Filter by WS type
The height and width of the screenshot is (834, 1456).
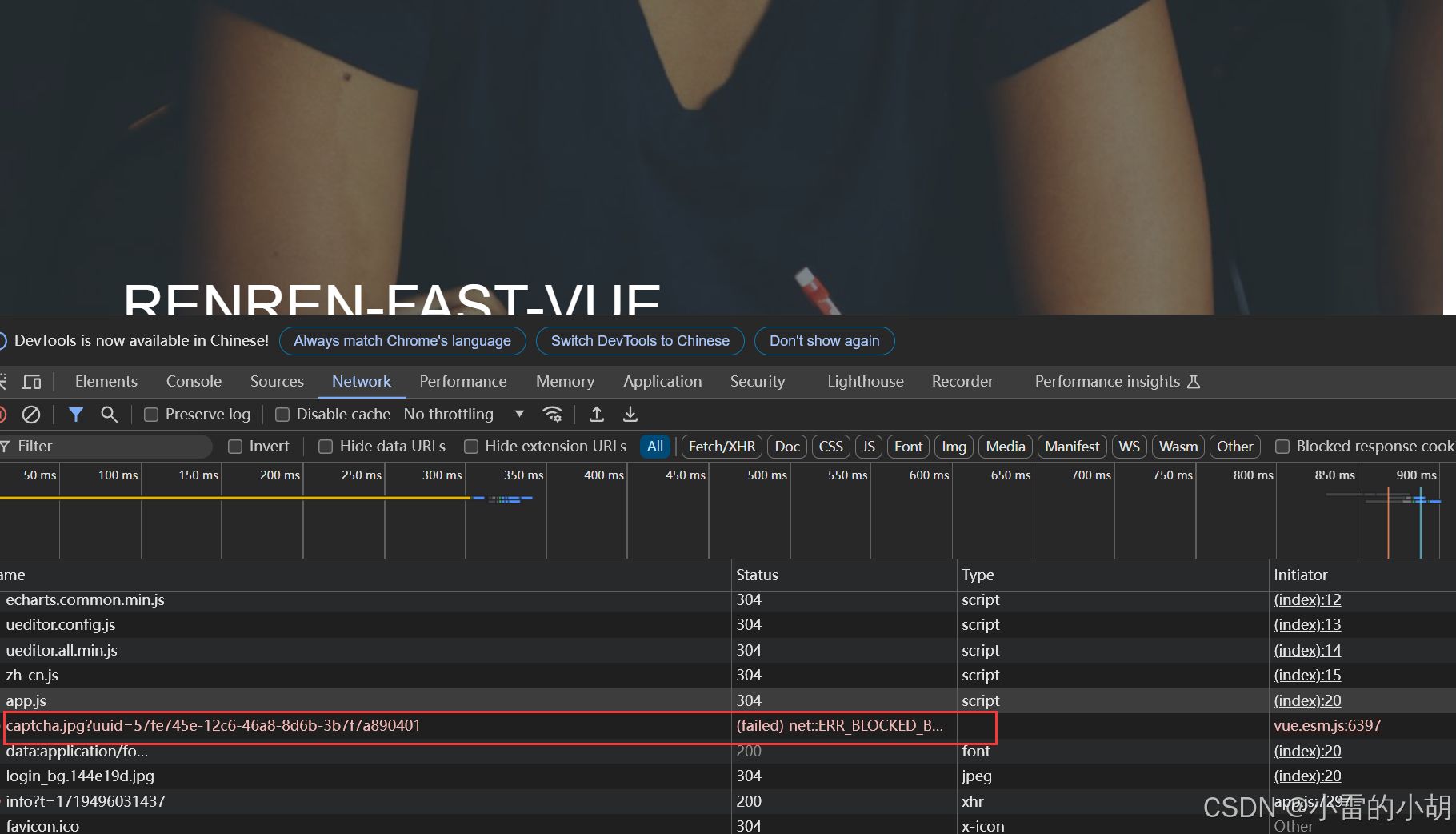pos(1129,447)
